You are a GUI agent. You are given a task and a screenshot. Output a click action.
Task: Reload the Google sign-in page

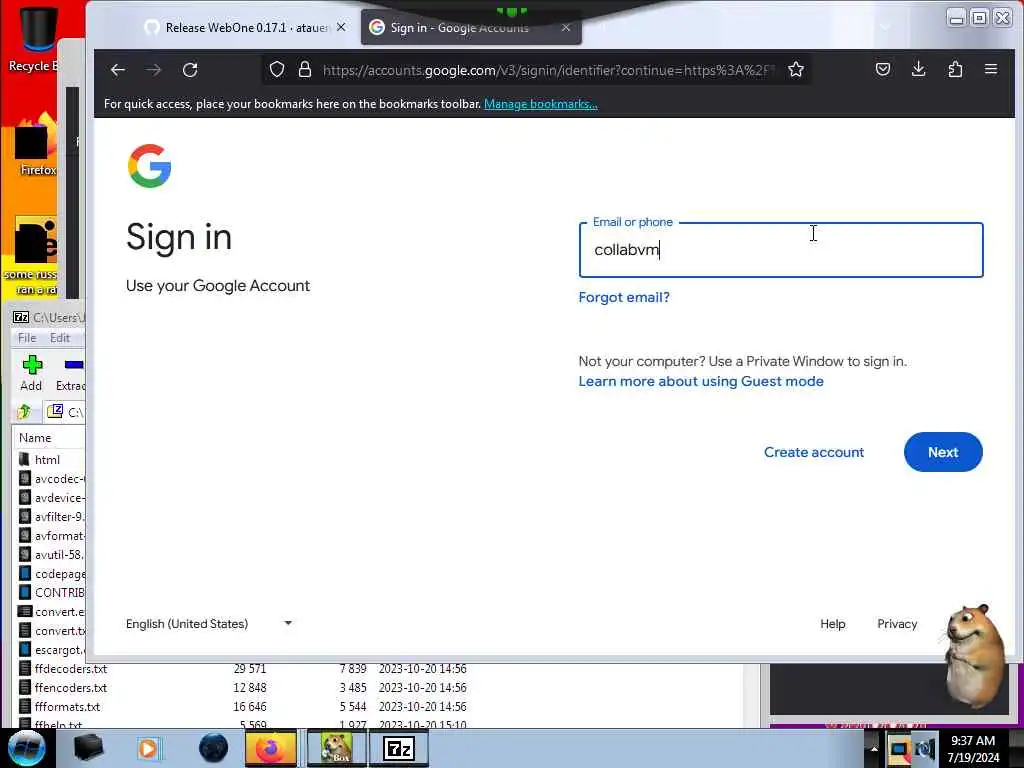point(190,70)
